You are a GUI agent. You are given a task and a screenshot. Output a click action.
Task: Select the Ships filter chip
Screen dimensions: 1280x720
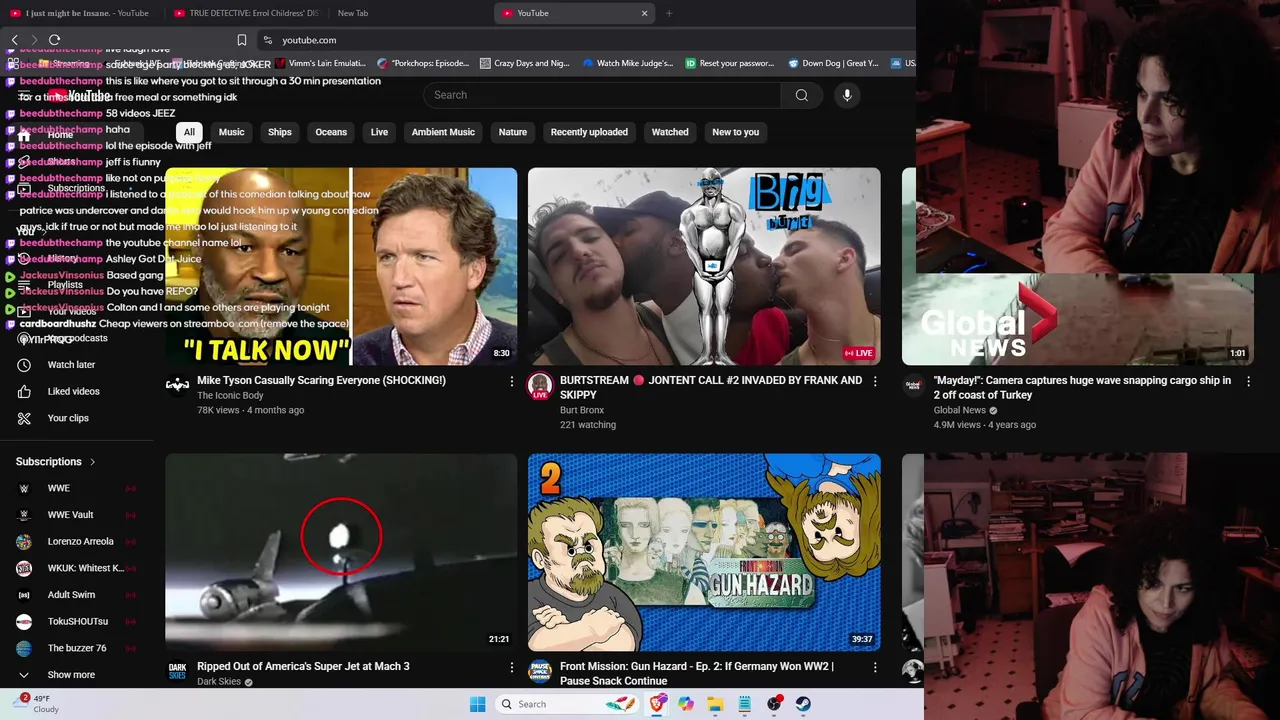tap(280, 132)
